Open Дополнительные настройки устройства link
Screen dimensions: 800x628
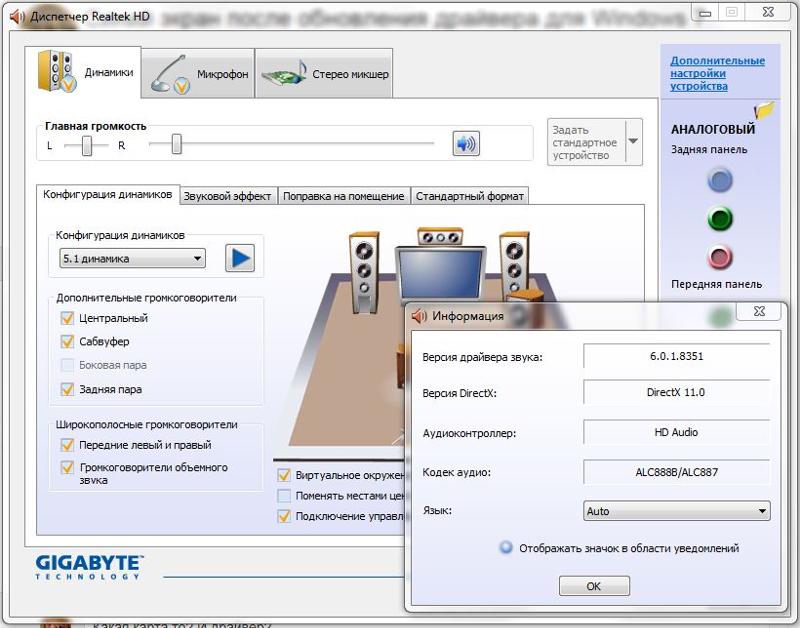pyautogui.click(x=717, y=73)
